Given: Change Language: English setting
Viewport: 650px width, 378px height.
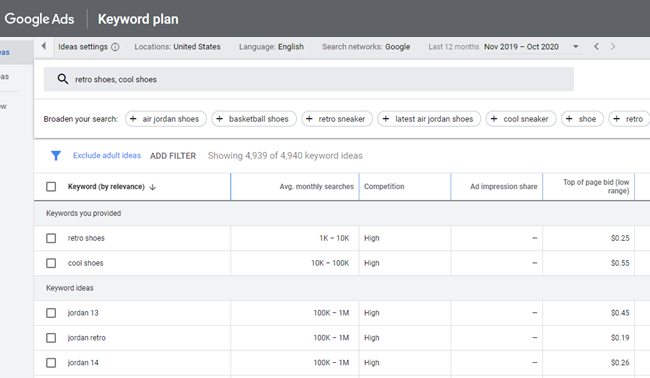Looking at the screenshot, I should [x=271, y=47].
